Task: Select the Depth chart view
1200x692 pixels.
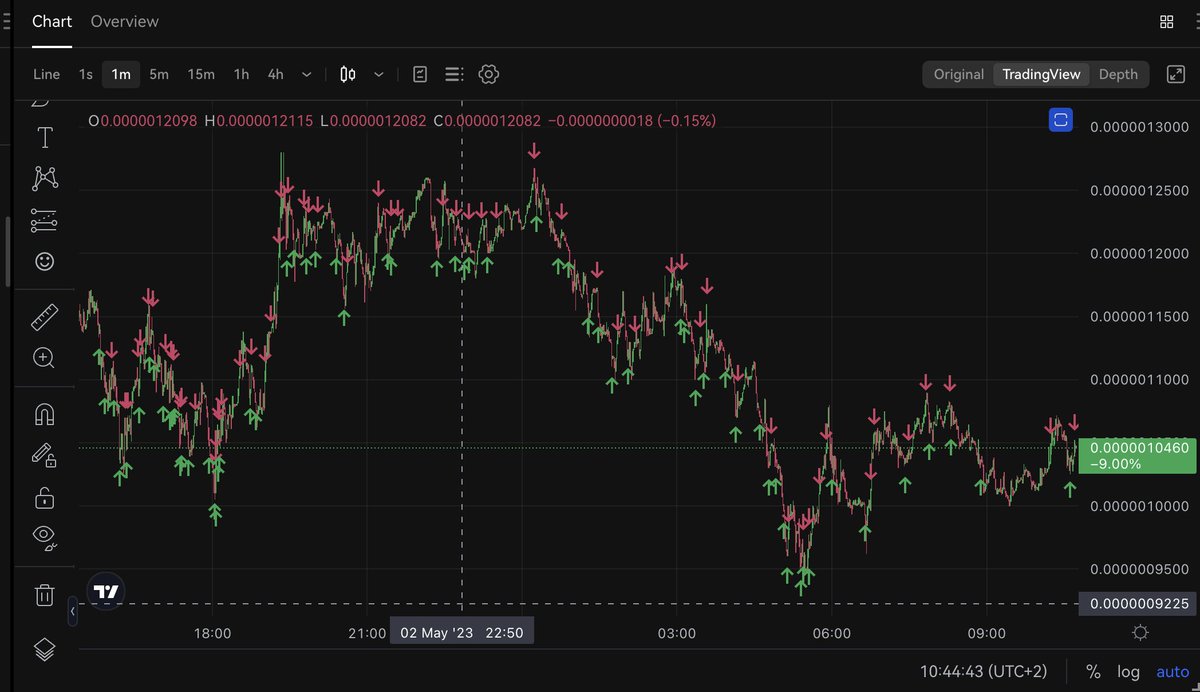Action: (x=1118, y=74)
